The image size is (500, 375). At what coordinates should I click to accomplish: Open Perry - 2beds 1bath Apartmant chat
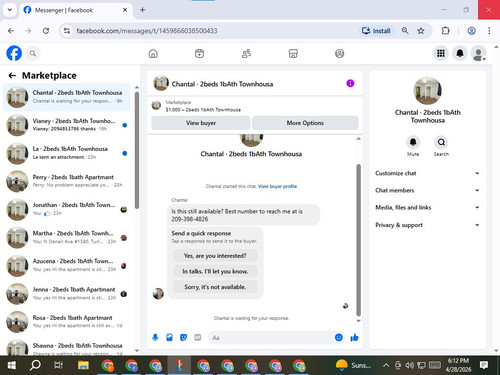coord(67,181)
